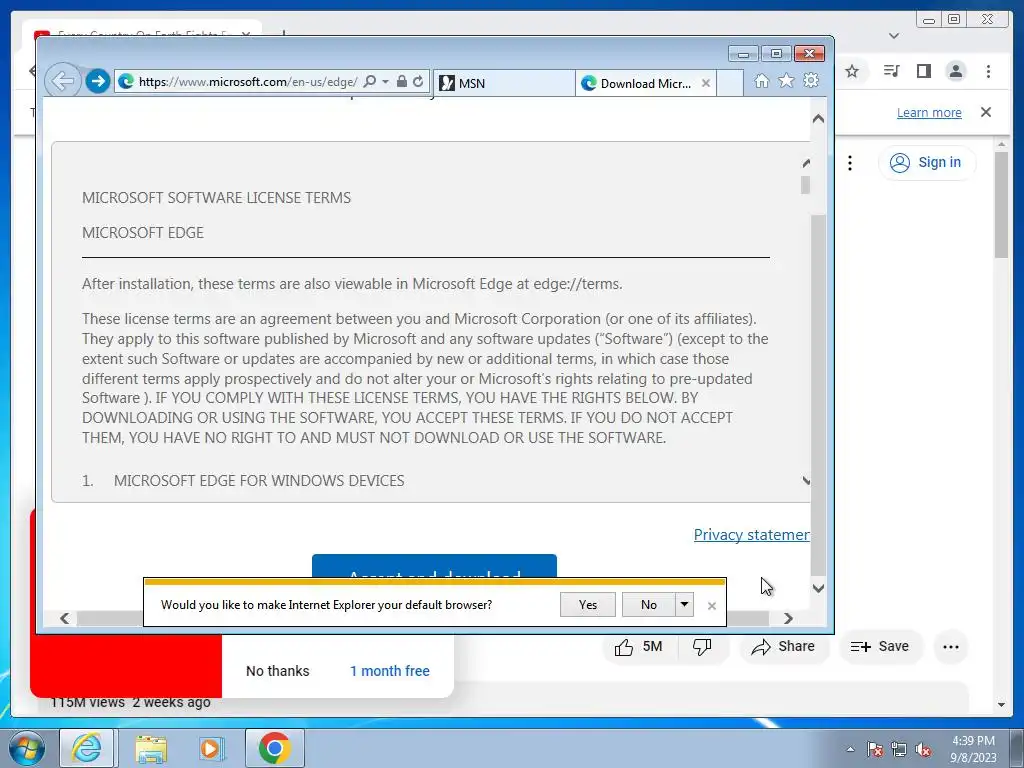The width and height of the screenshot is (1024, 768).
Task: Click Share under the YouTube video
Action: 783,647
